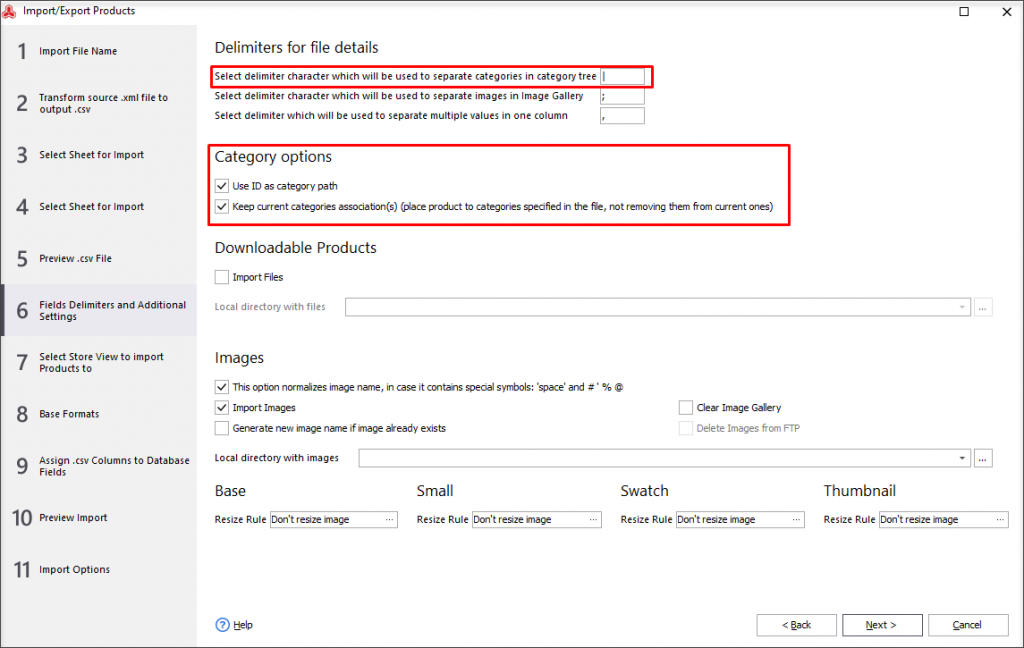The width and height of the screenshot is (1024, 648).
Task: Click the Cancel button
Action: pyautogui.click(x=967, y=625)
